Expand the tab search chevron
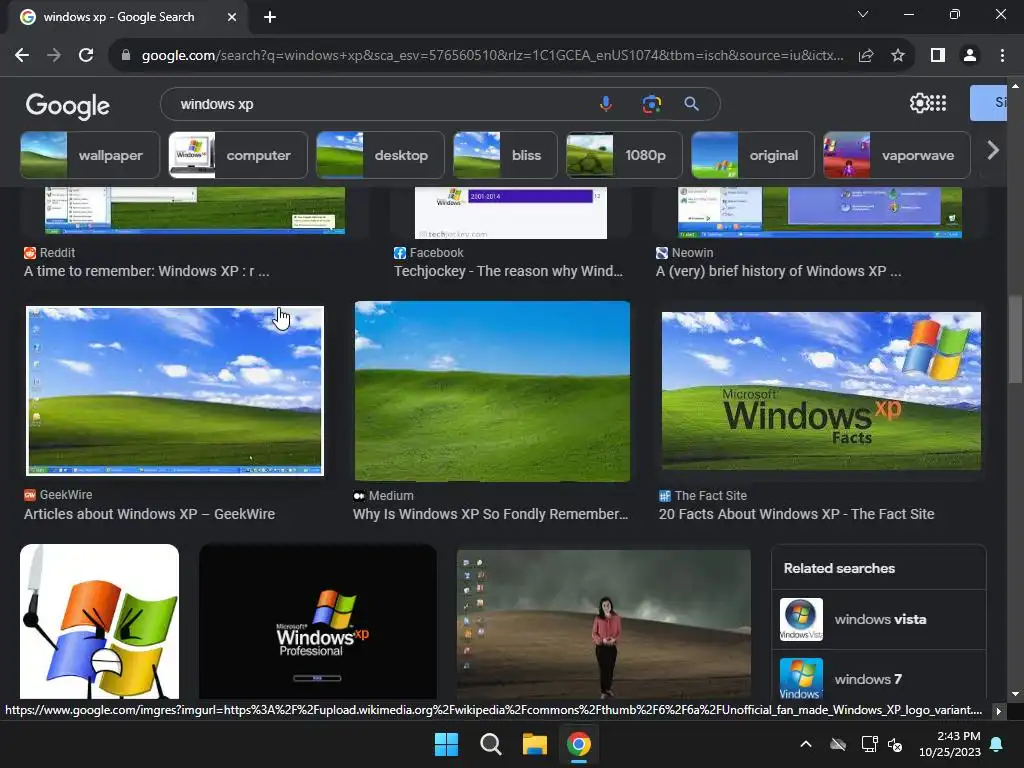This screenshot has width=1024, height=768. coord(863,14)
